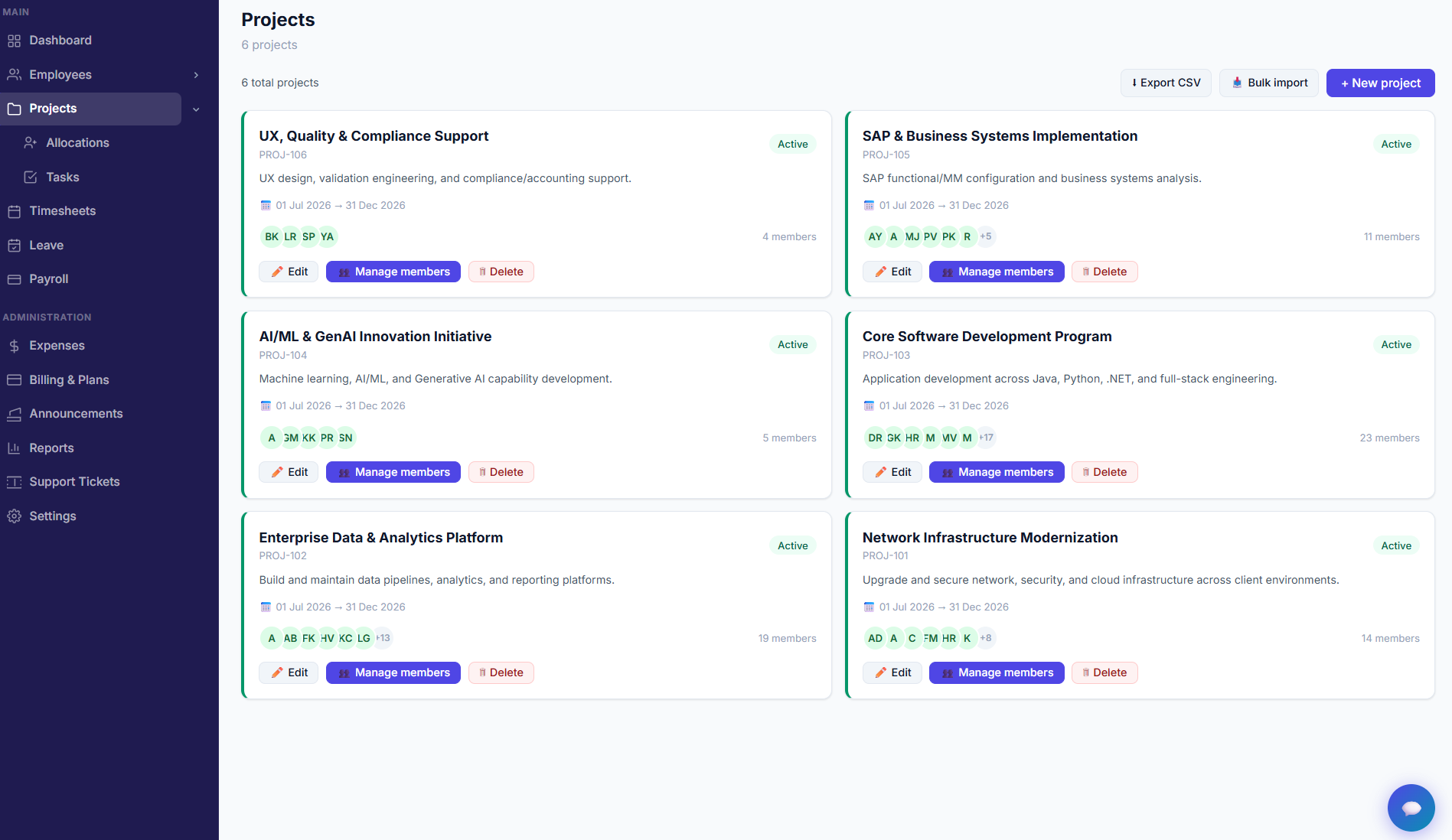The width and height of the screenshot is (1452, 840).
Task: Manage members of PROJ-106
Action: click(393, 272)
